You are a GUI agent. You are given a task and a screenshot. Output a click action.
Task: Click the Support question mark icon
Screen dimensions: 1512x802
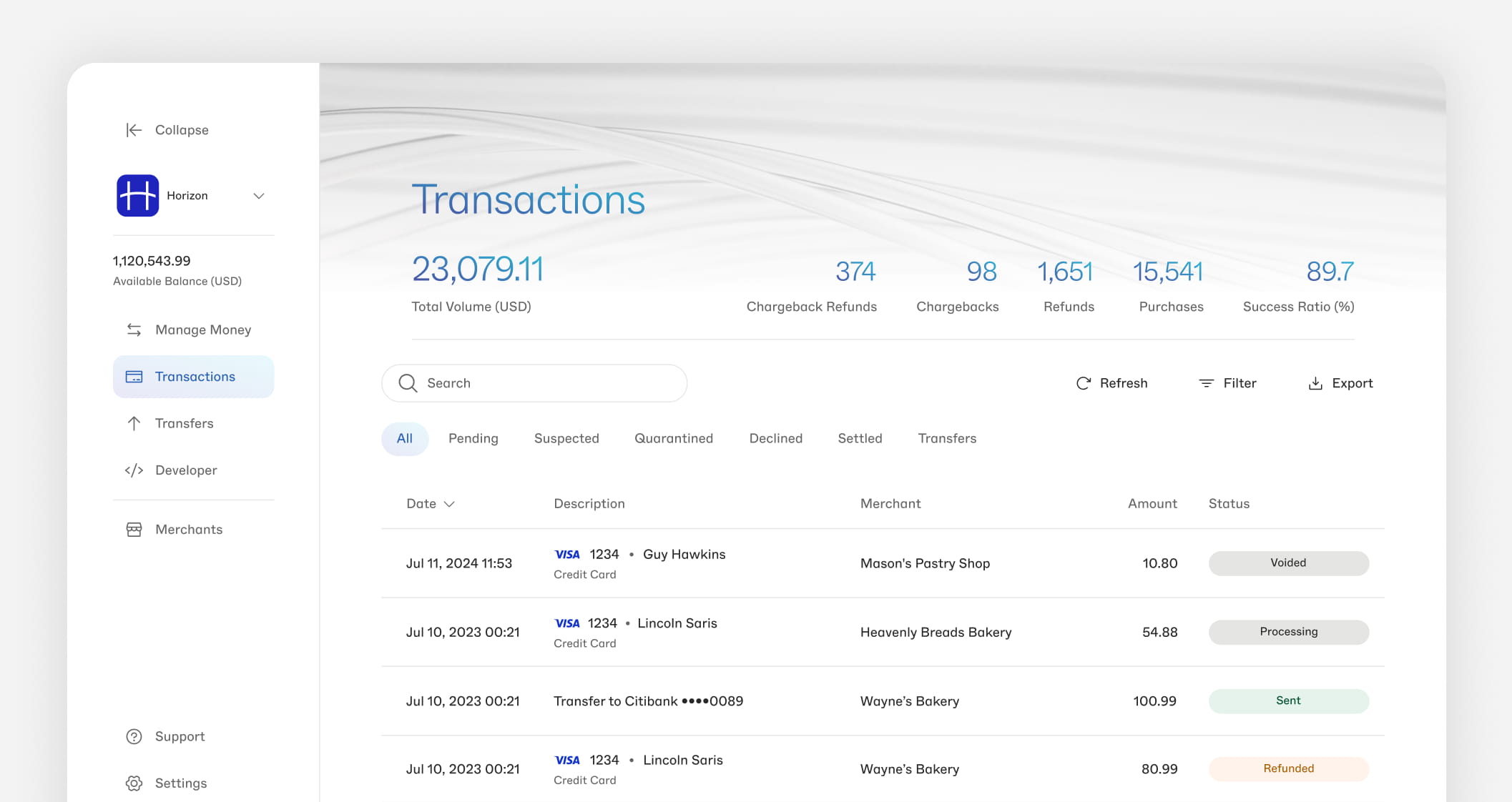(x=134, y=736)
